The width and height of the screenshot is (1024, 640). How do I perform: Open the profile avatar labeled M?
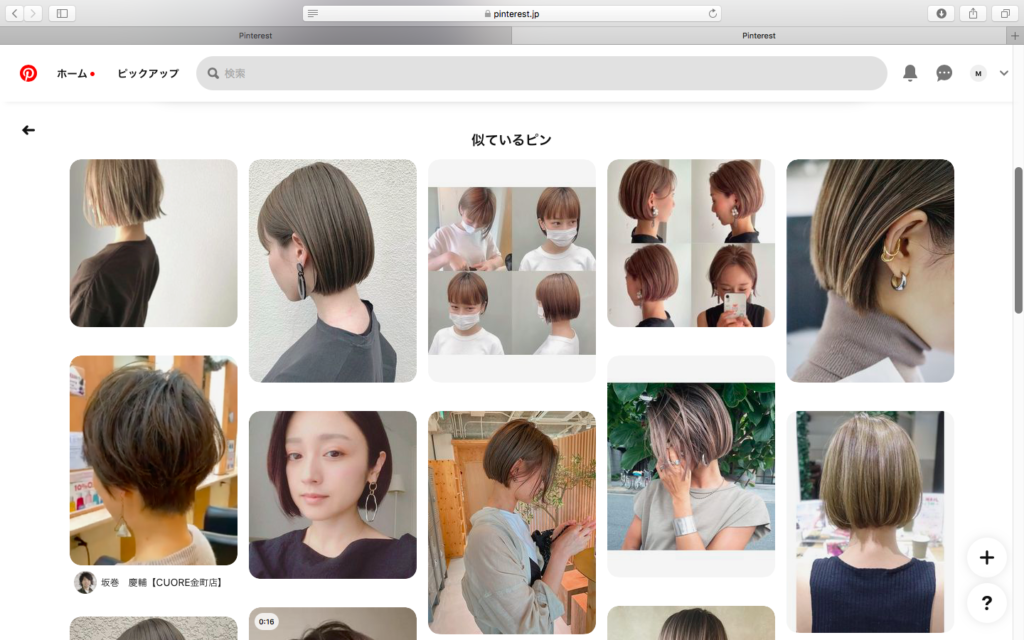tap(978, 73)
